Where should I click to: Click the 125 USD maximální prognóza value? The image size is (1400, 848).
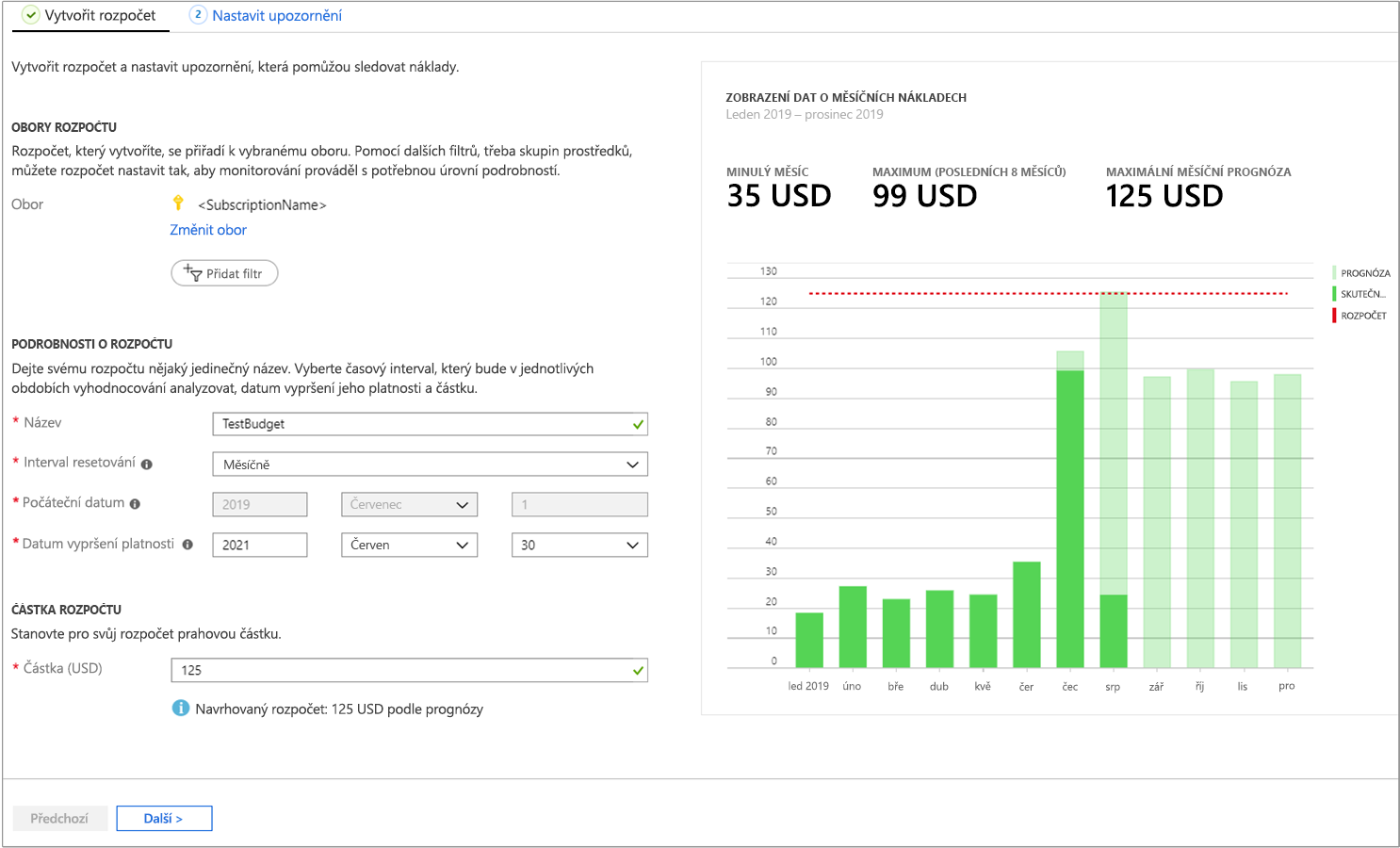(x=1164, y=196)
